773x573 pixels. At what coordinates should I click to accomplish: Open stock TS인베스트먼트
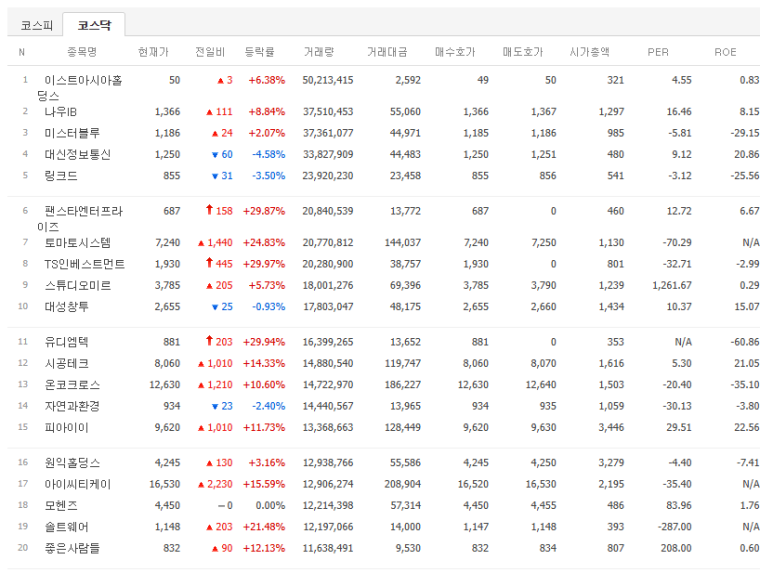click(x=84, y=264)
